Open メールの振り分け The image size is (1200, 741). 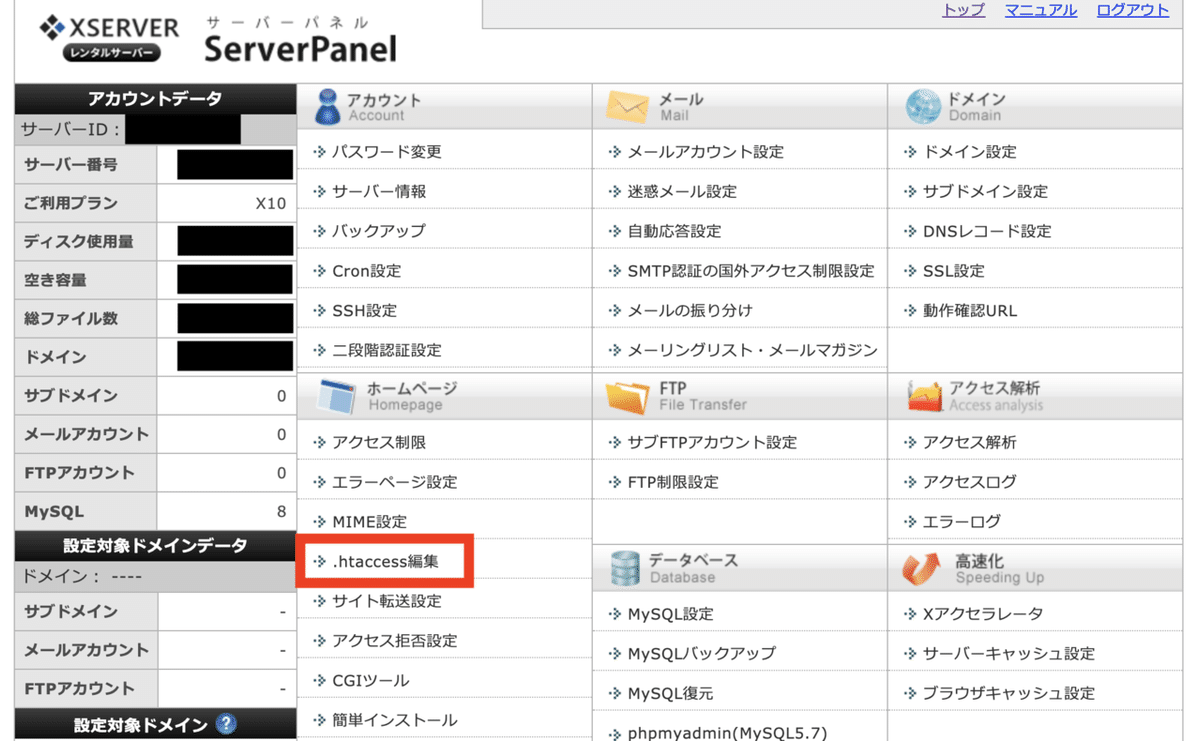(690, 311)
